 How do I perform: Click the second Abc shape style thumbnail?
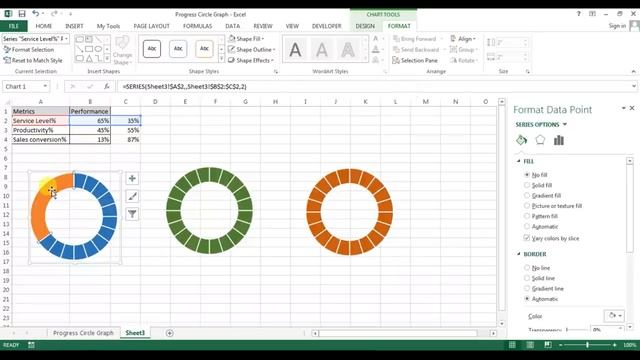178,49
